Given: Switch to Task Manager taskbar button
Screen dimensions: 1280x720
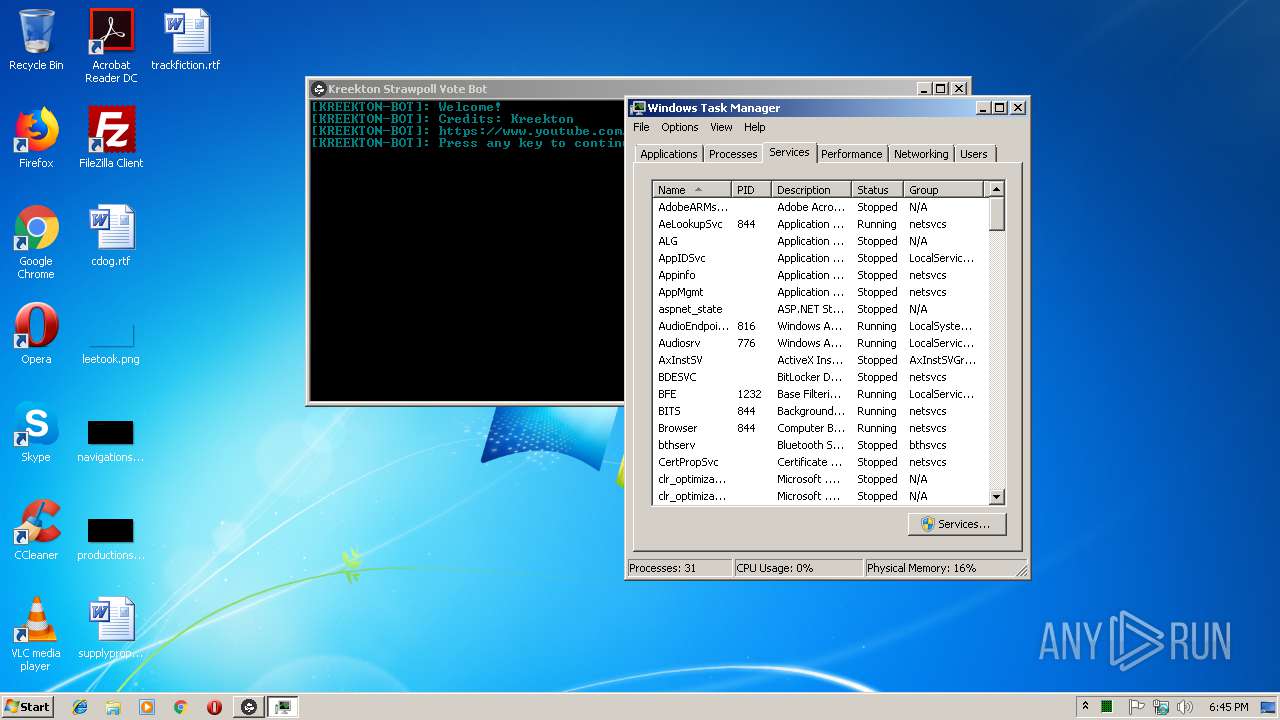Looking at the screenshot, I should [x=284, y=707].
